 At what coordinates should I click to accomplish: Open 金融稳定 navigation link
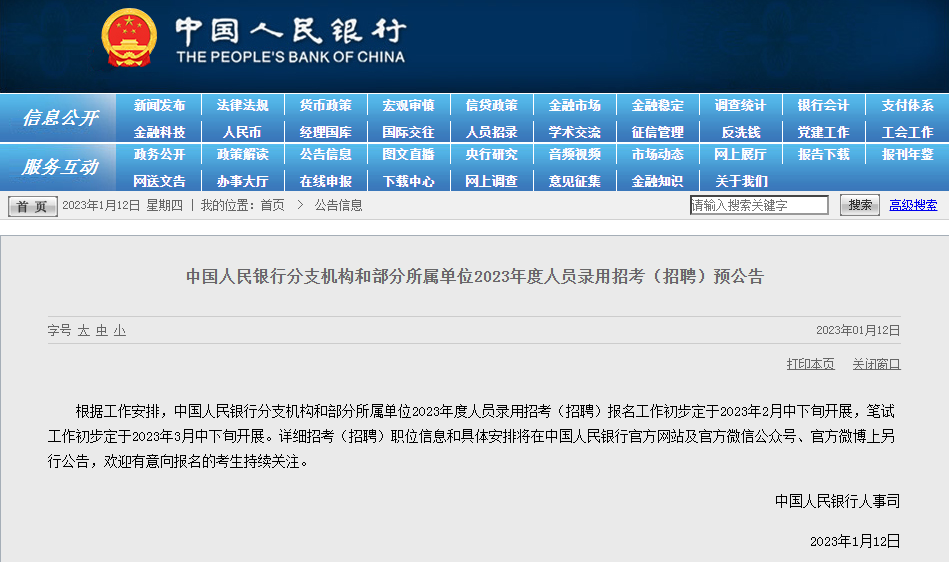point(657,105)
